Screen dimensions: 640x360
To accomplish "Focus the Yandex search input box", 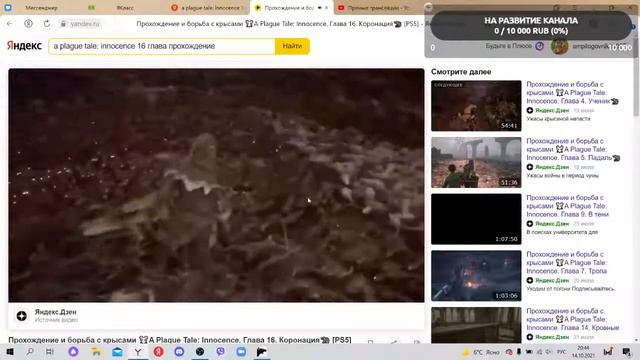I will (x=162, y=46).
